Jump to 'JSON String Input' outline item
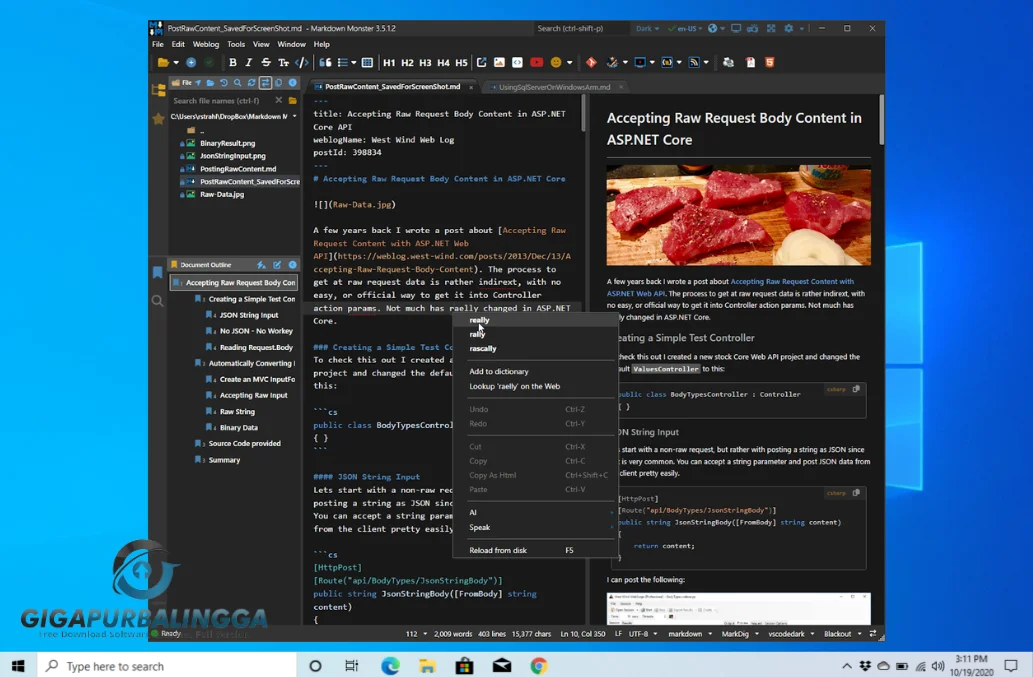 click(x=248, y=315)
